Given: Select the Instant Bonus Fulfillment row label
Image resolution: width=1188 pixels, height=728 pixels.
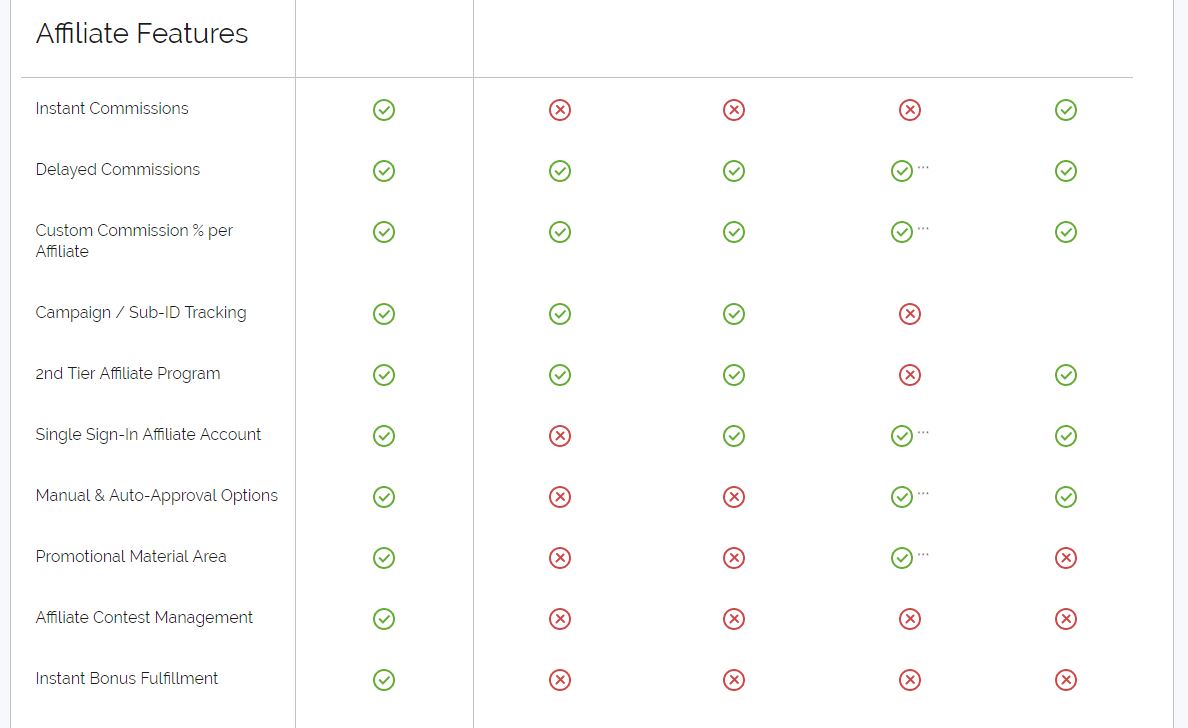Looking at the screenshot, I should click(x=127, y=679).
